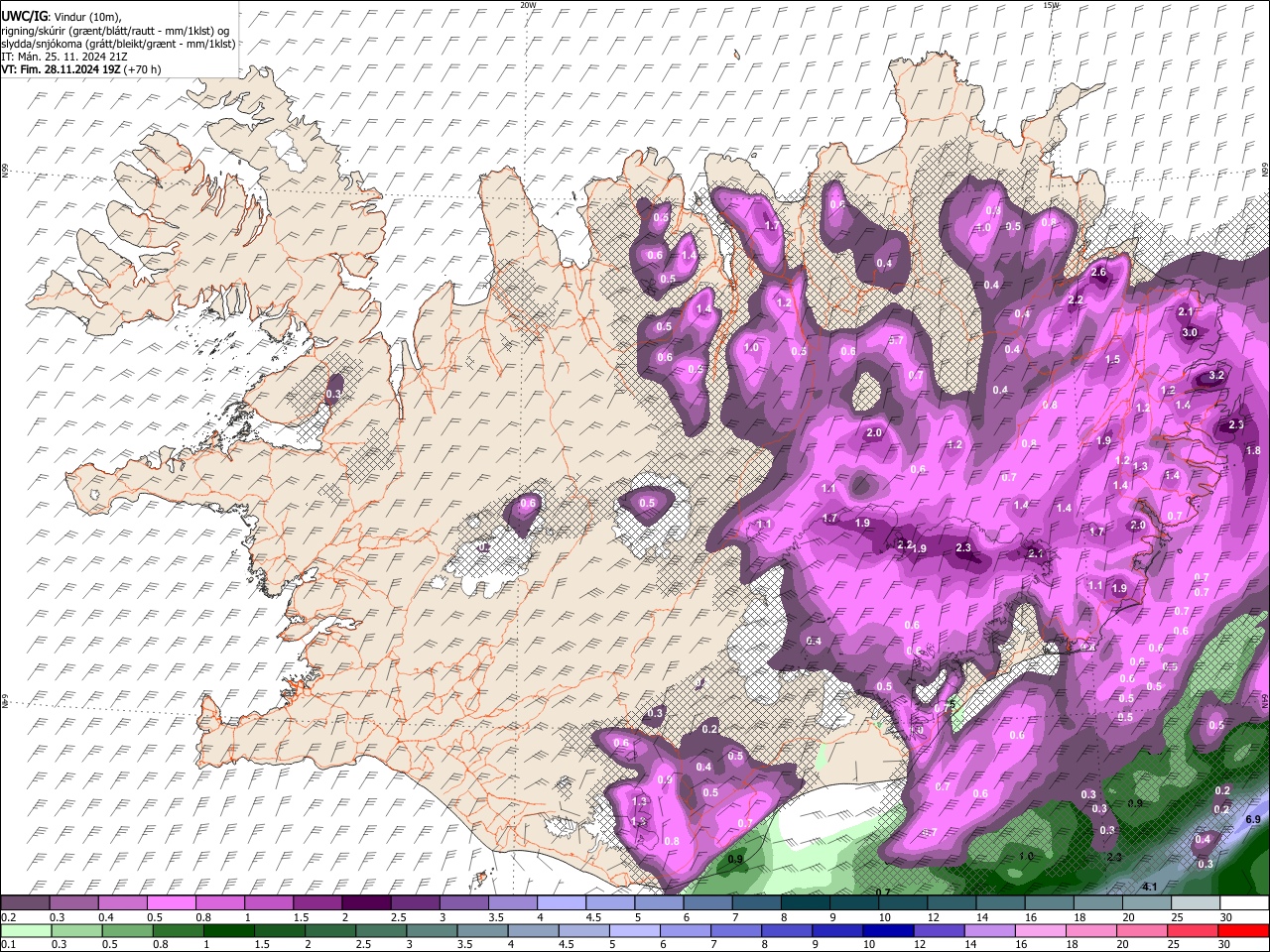
Task: Click the lone 0.3 value in west Iceland
Action: [x=333, y=394]
